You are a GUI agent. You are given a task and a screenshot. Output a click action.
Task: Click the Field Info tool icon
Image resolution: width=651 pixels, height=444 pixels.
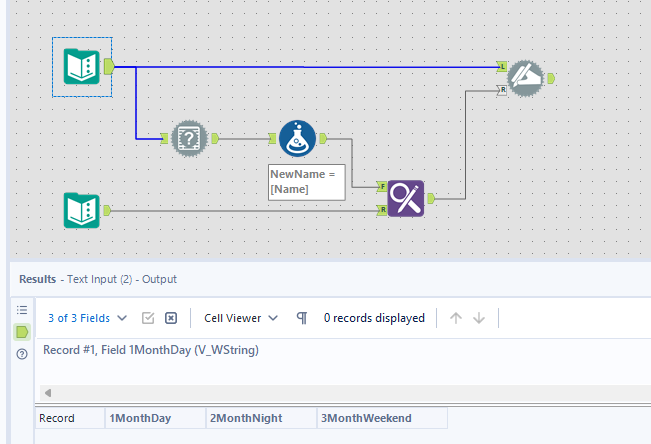pyautogui.click(x=189, y=138)
